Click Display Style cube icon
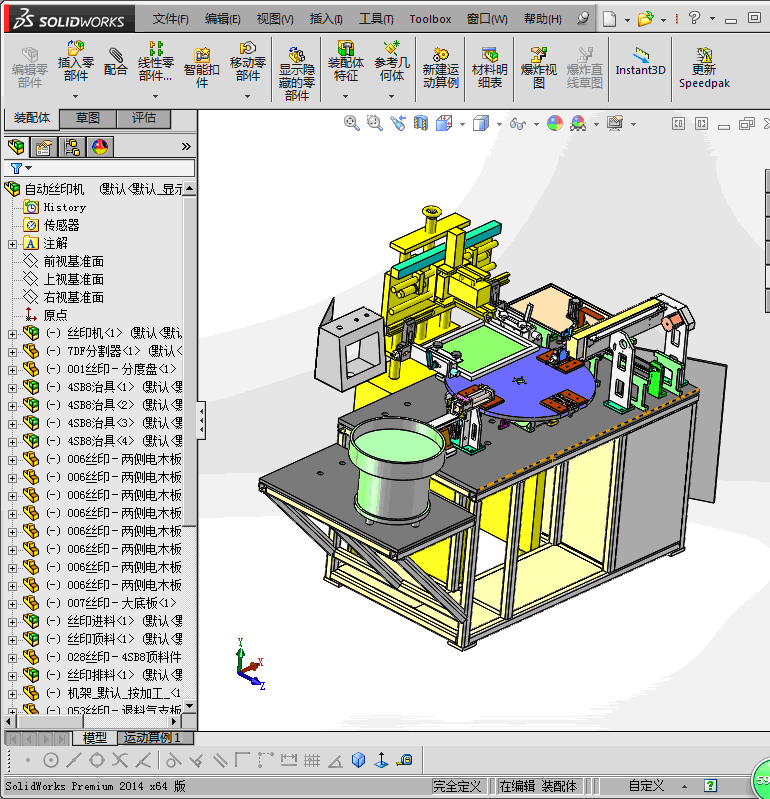770x799 pixels. [481, 123]
